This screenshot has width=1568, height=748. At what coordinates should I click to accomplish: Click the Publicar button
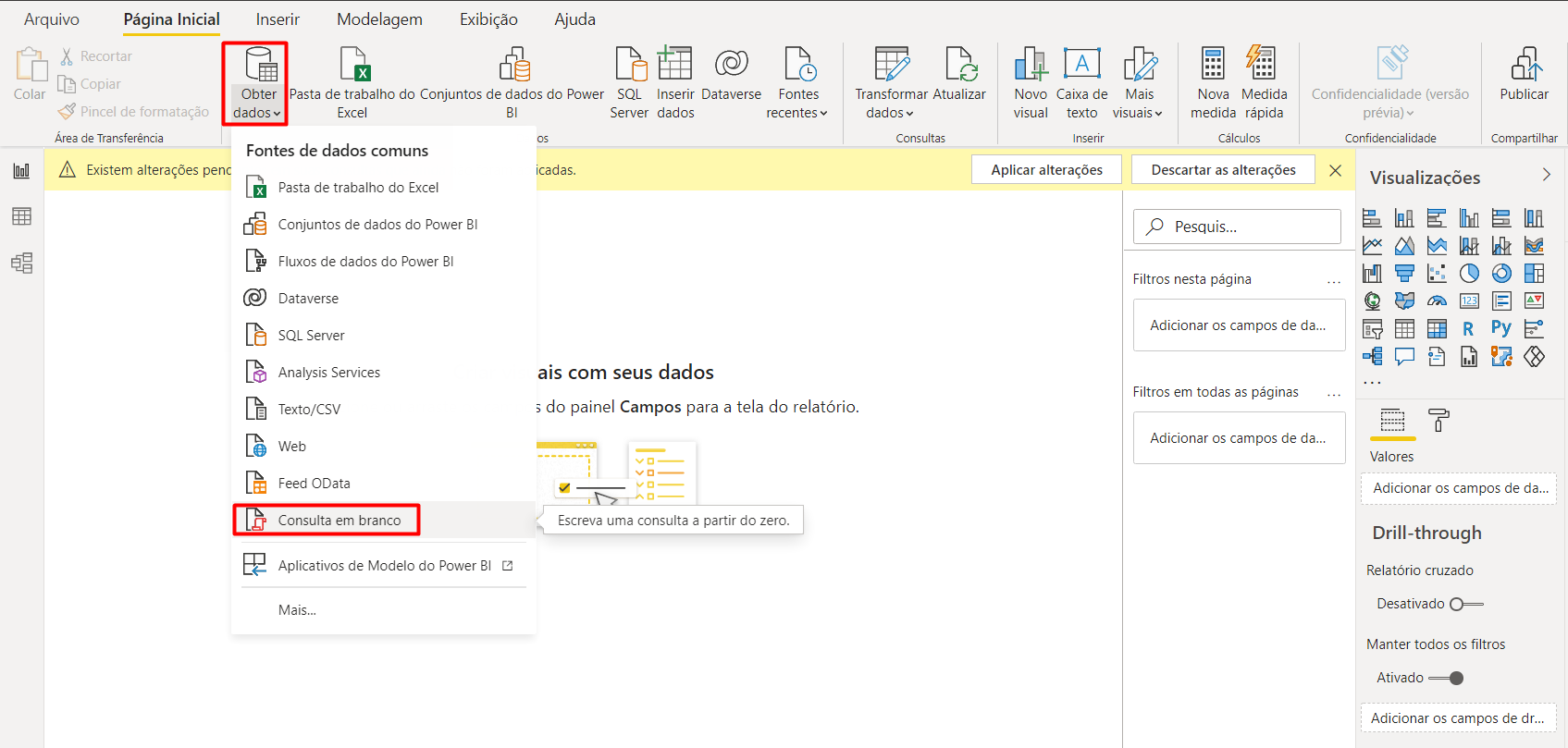1524,75
